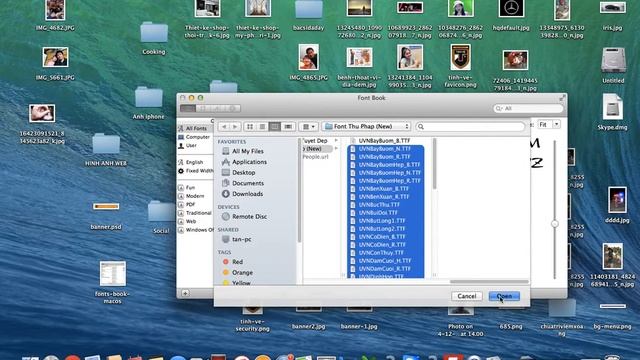Open the Font Thu Phap (New) path popup

pyautogui.click(x=367, y=127)
